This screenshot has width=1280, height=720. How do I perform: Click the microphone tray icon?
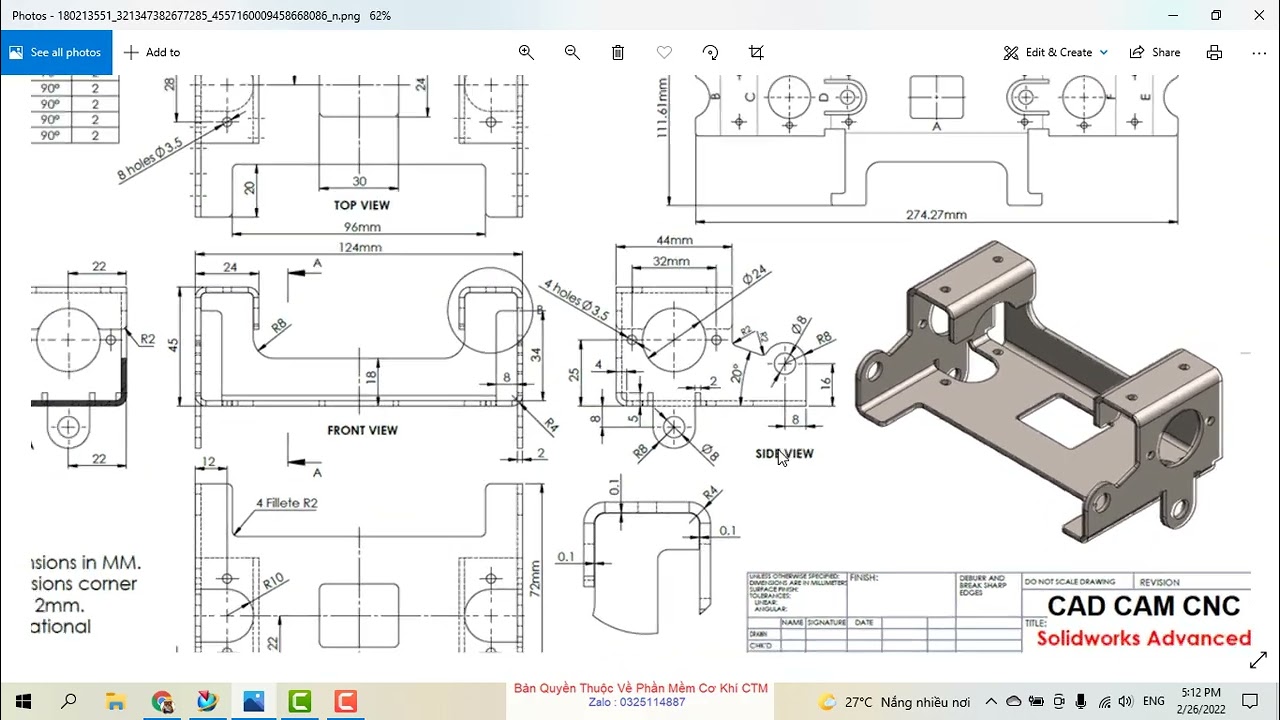pyautogui.click(x=1082, y=702)
